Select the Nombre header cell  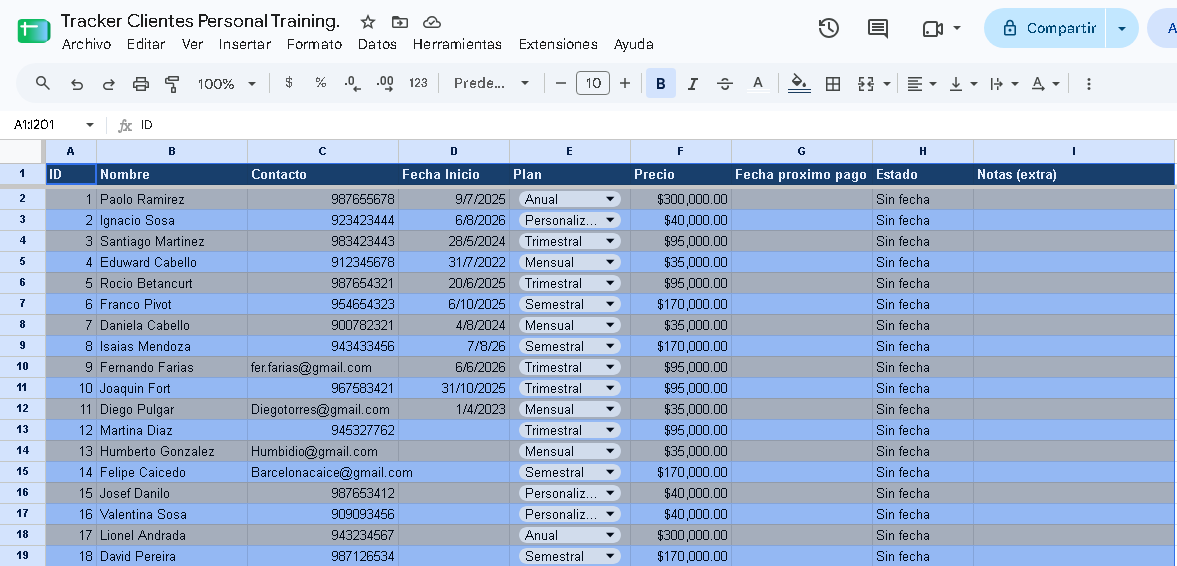pos(172,174)
